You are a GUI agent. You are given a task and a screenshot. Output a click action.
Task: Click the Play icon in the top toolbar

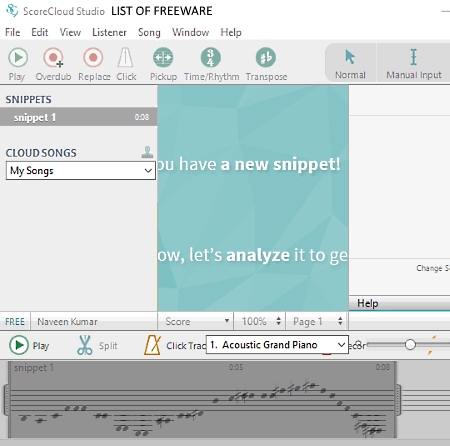point(18,58)
